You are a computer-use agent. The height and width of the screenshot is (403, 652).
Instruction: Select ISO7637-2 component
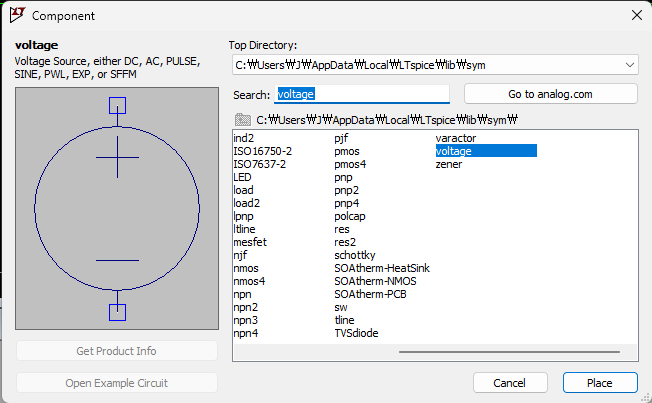[x=260, y=164]
